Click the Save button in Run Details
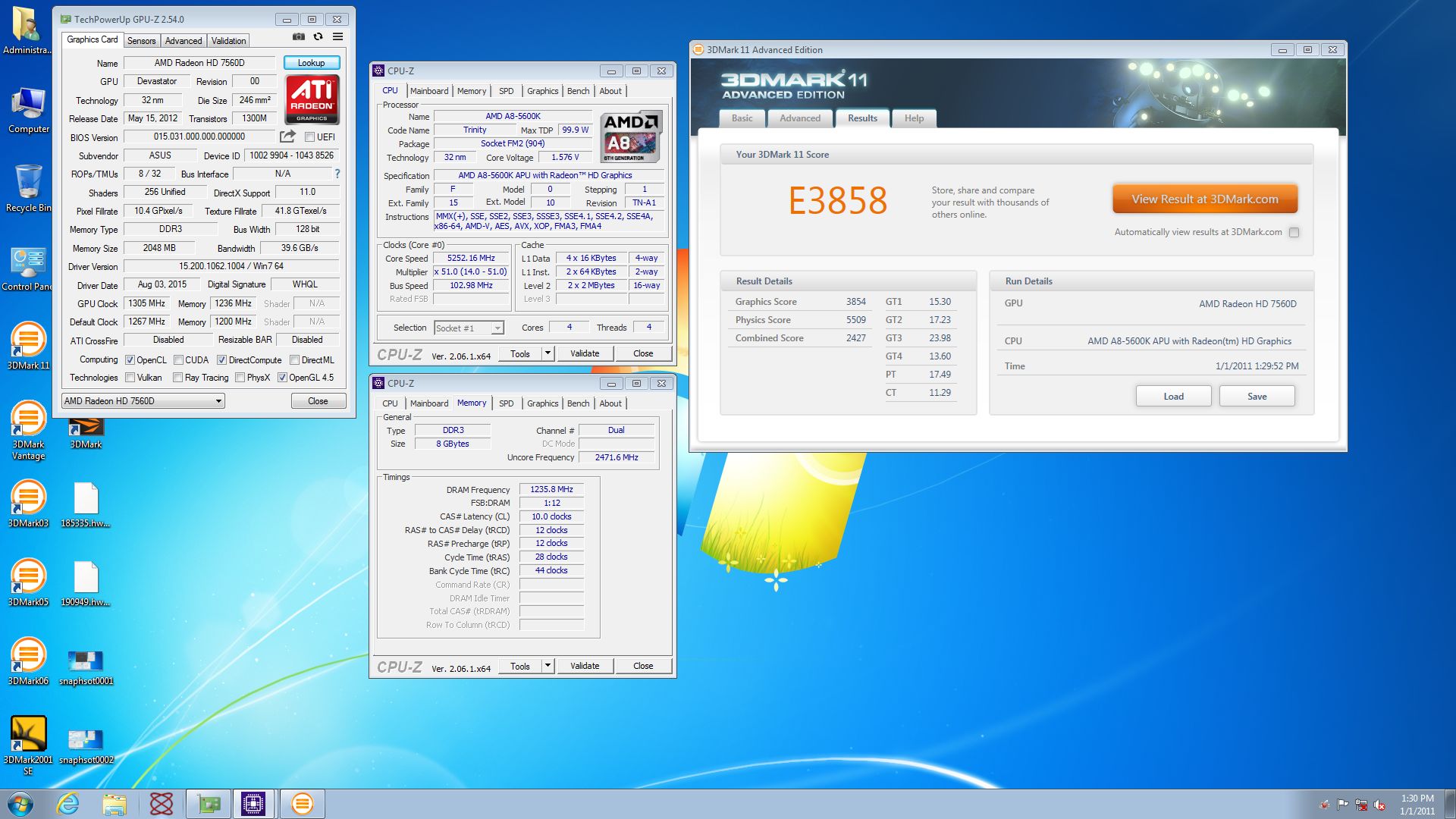Image resolution: width=1456 pixels, height=819 pixels. point(1257,397)
